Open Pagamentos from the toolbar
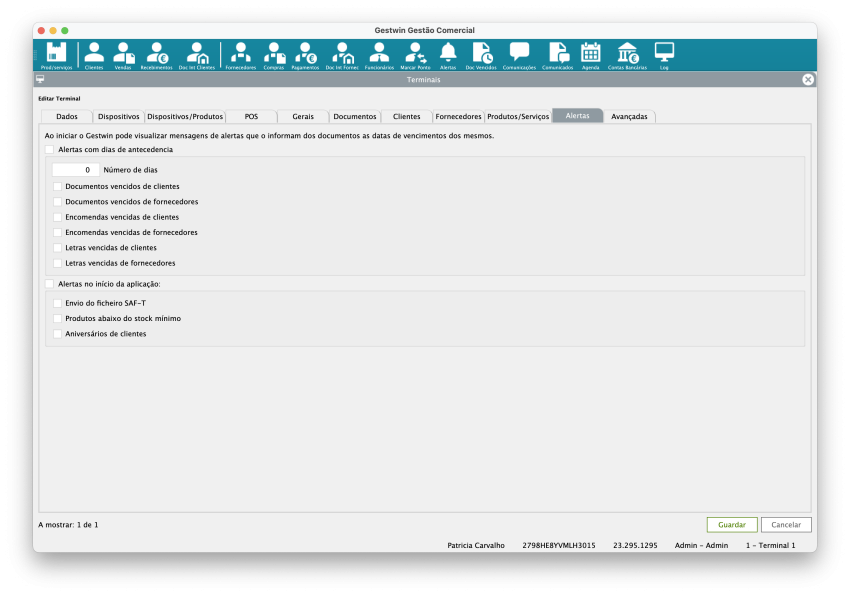Viewport: 850px width, 596px height. pyautogui.click(x=305, y=54)
